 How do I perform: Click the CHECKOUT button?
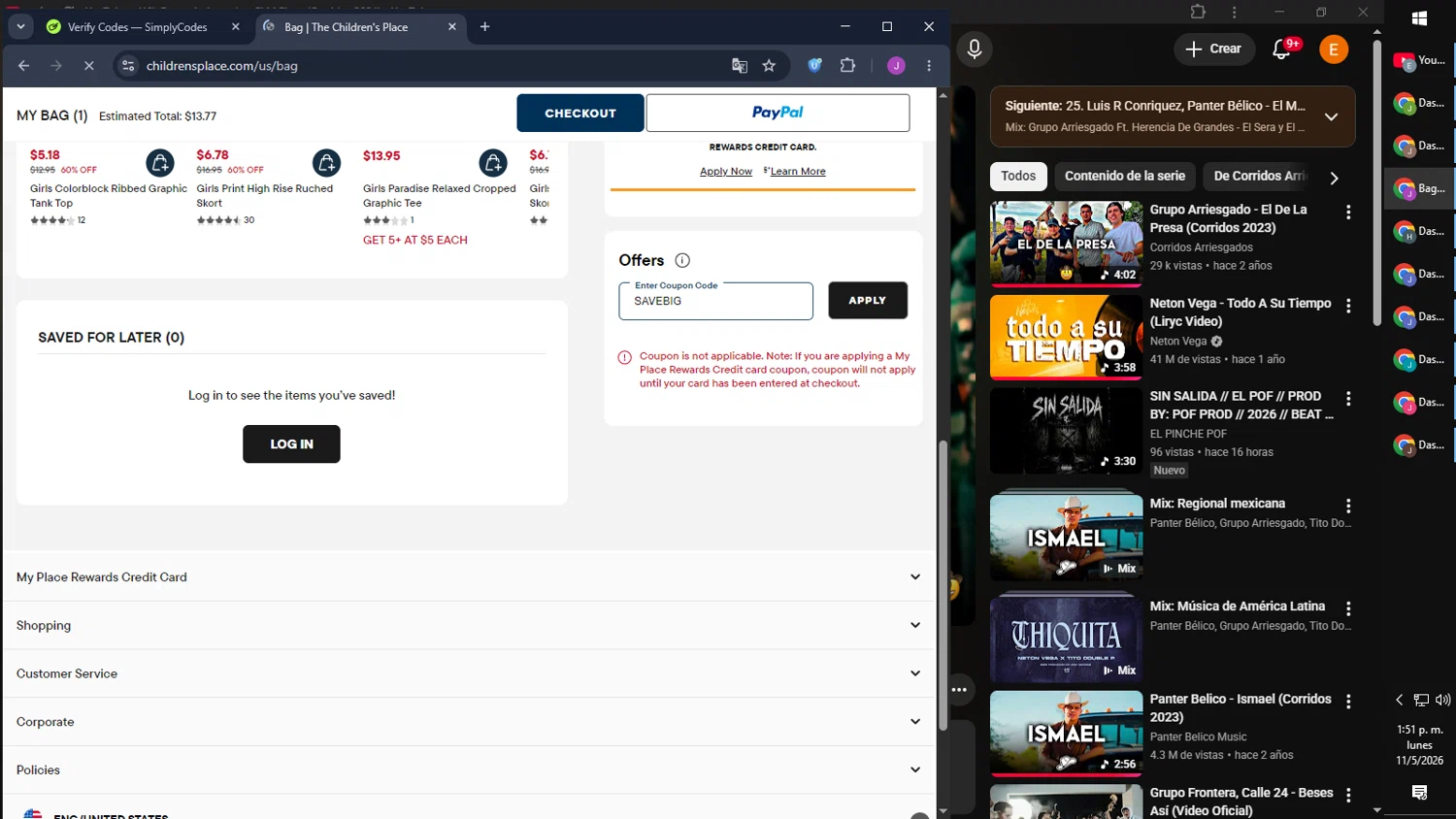580,114
